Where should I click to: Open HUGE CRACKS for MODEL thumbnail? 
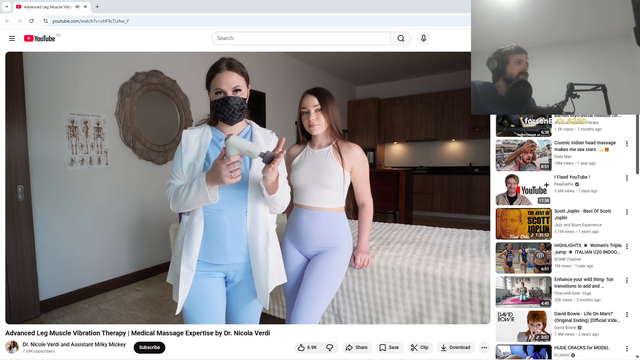click(x=524, y=352)
